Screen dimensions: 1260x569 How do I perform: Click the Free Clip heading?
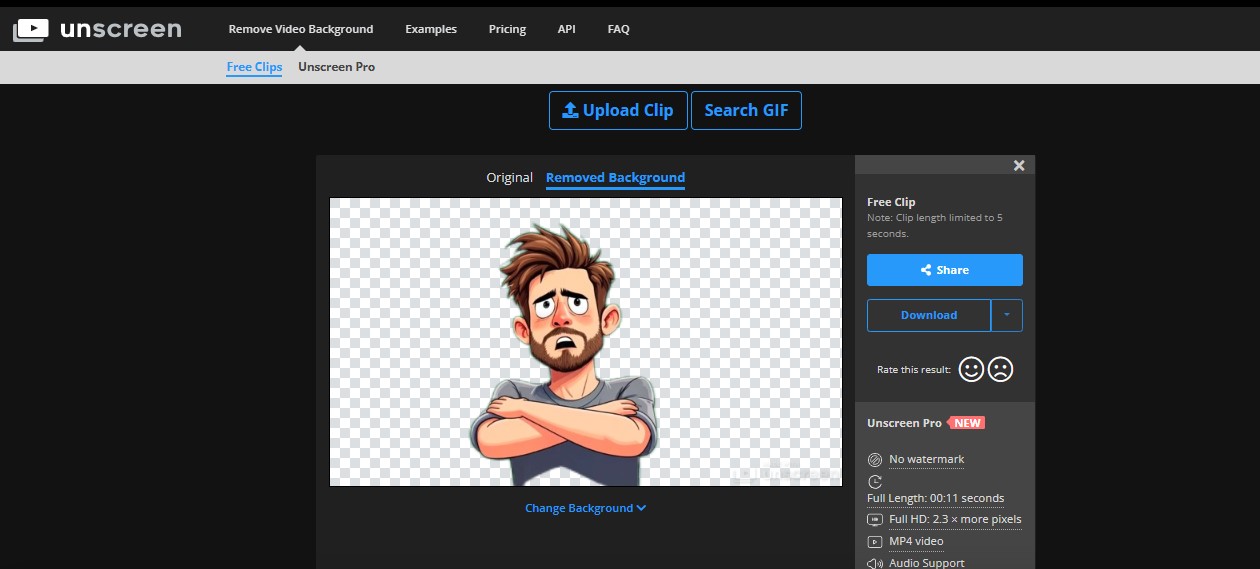[891, 202]
